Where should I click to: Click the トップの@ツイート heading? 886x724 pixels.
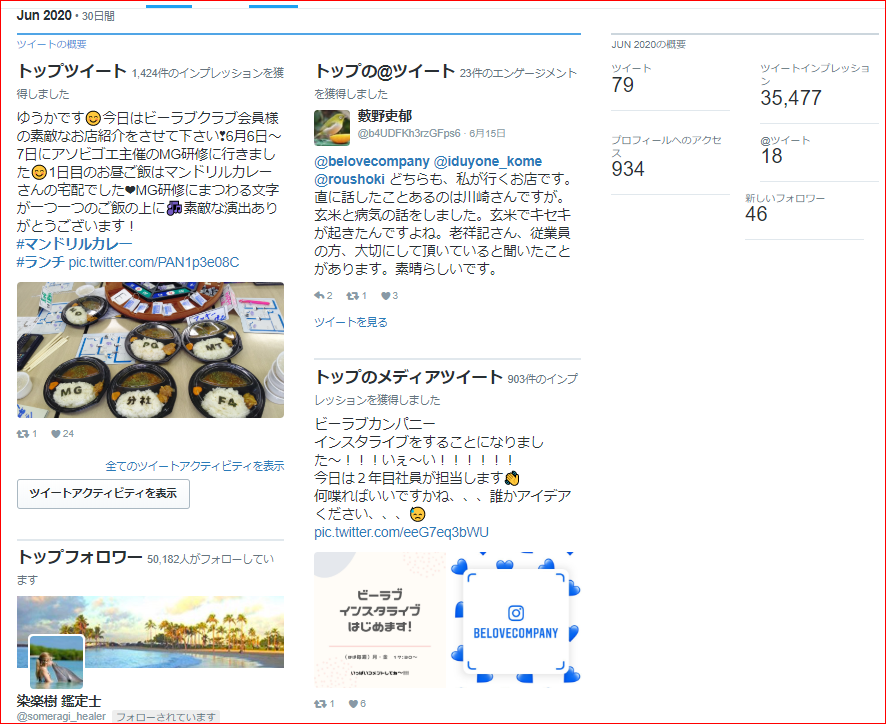[385, 71]
